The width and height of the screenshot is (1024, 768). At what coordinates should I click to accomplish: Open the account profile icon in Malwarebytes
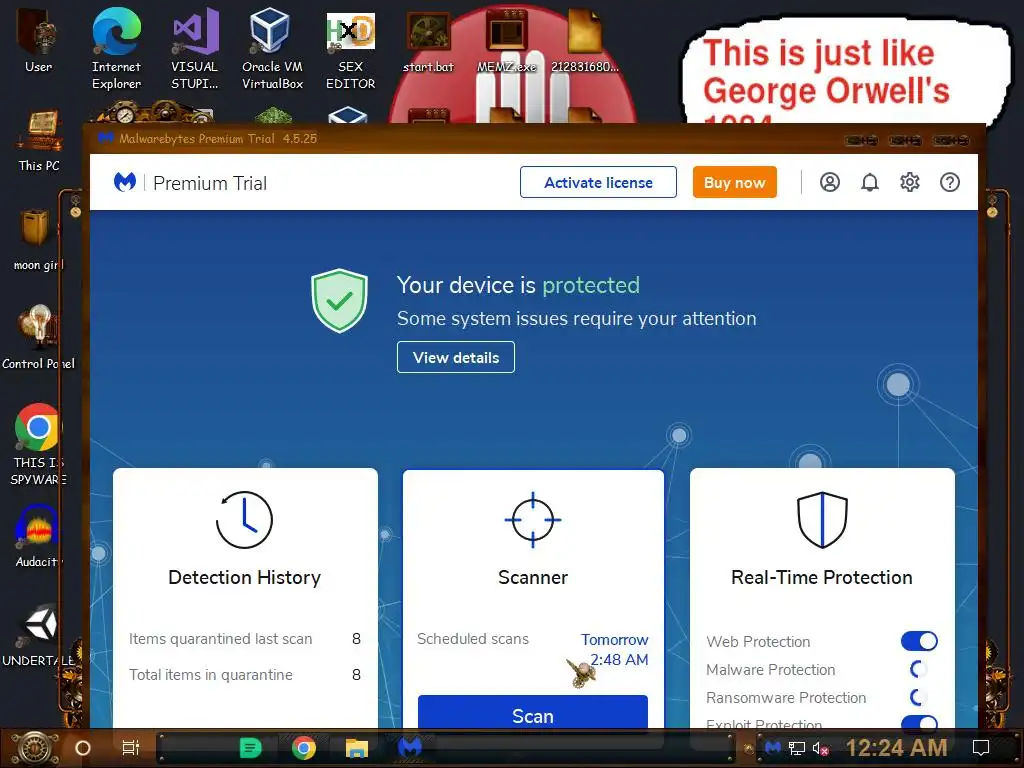(x=829, y=182)
